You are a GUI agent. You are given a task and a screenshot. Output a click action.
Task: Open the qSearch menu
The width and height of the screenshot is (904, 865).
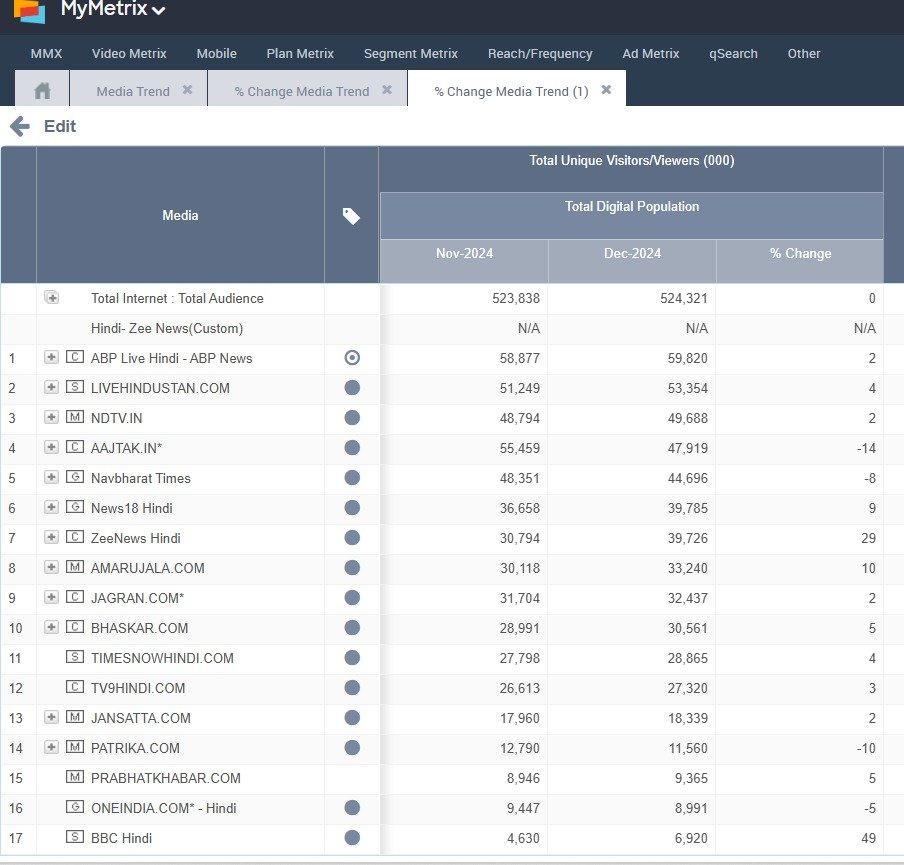coord(733,54)
